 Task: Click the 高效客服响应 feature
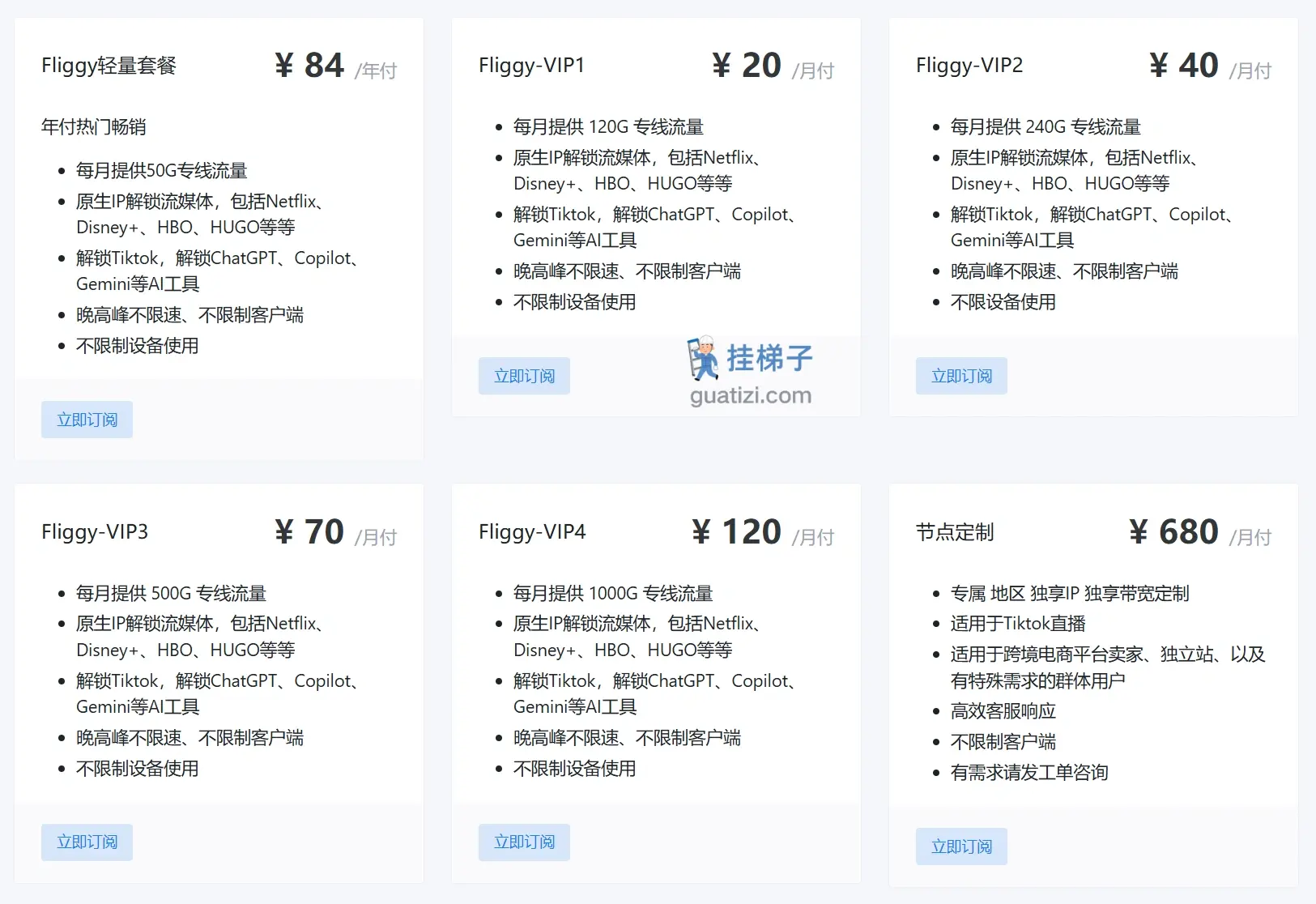tap(1003, 711)
